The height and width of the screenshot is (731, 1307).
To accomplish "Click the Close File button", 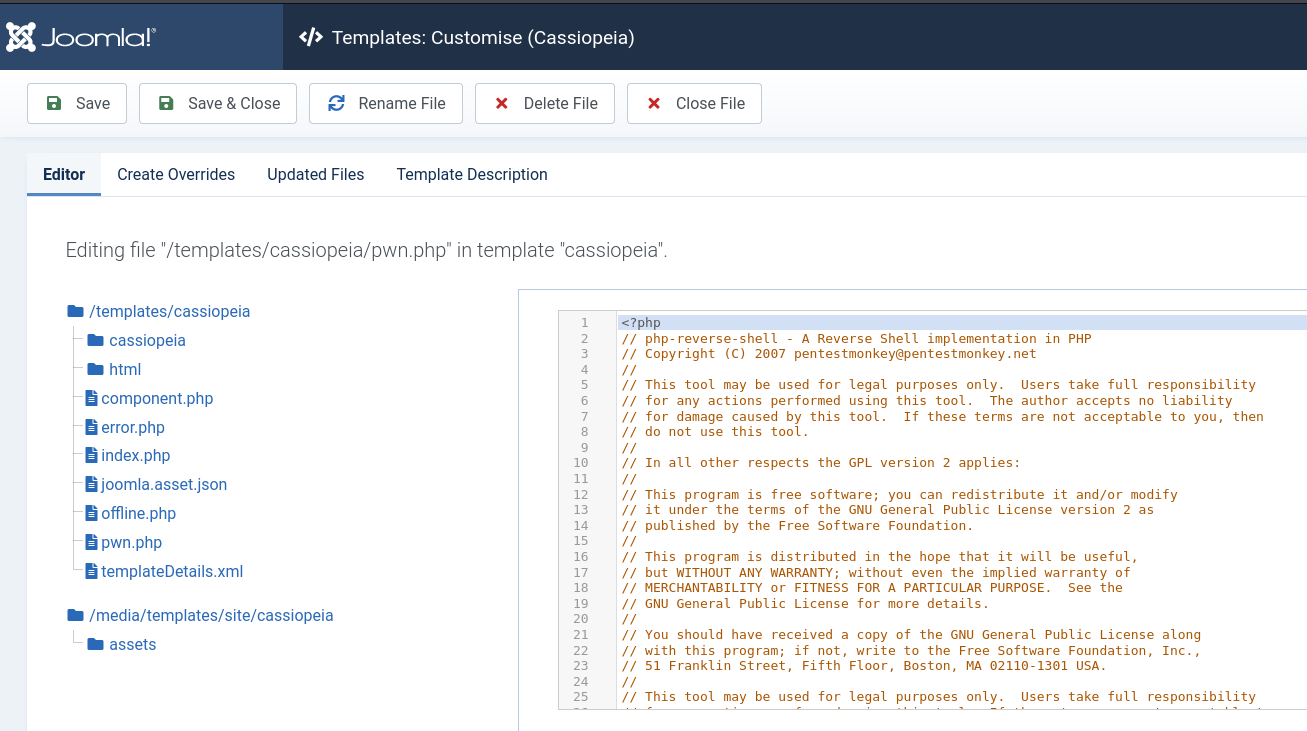I will [x=694, y=103].
